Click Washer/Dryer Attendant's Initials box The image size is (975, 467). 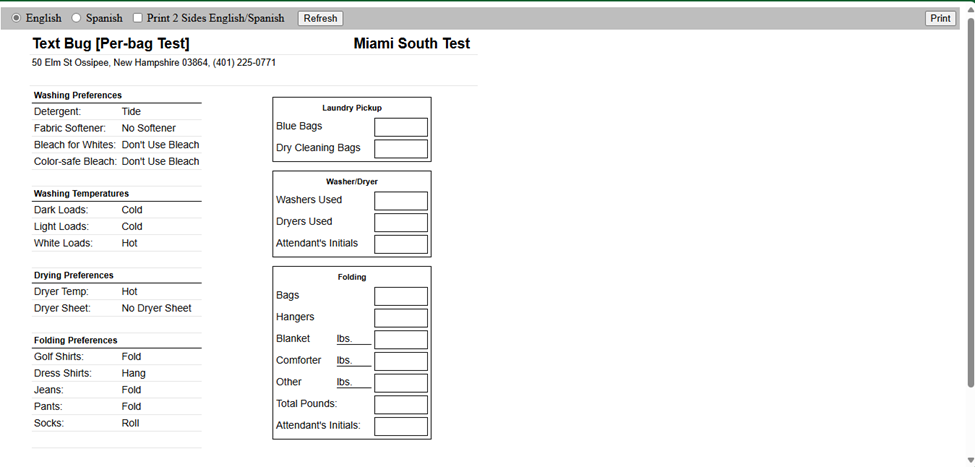click(400, 244)
